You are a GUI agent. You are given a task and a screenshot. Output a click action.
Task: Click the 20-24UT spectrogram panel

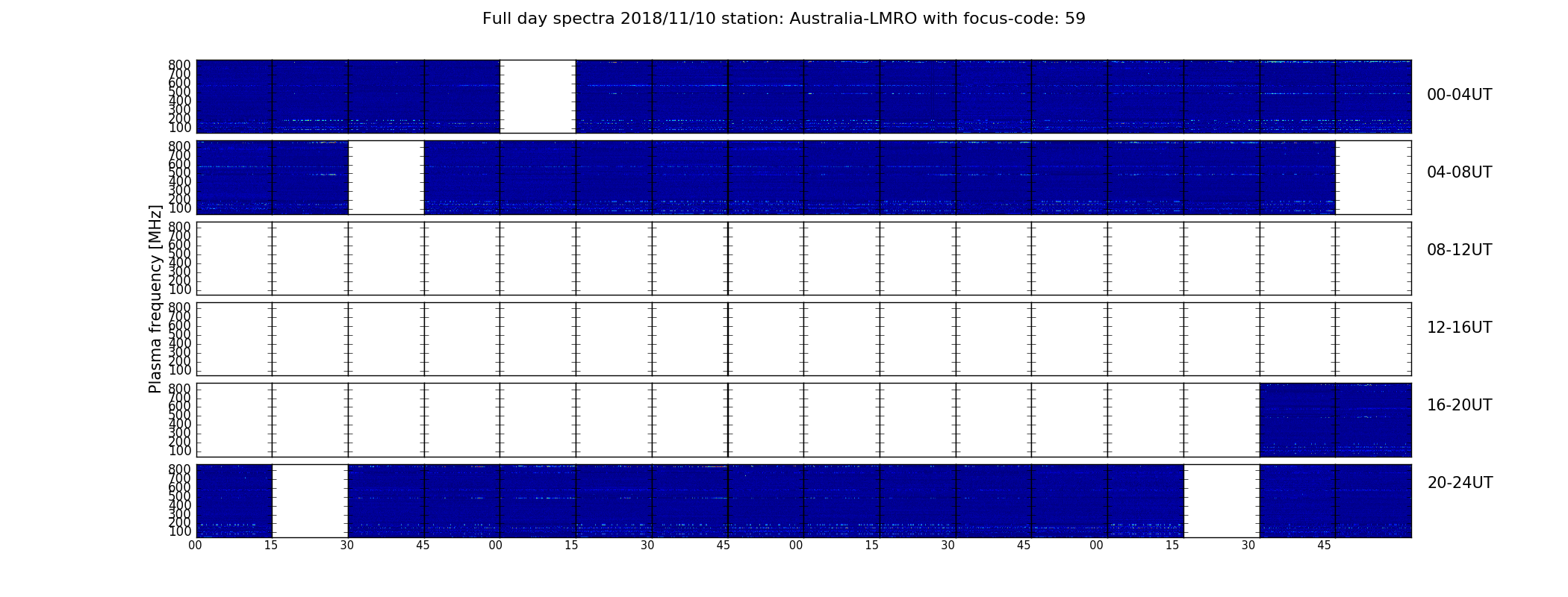click(803, 501)
